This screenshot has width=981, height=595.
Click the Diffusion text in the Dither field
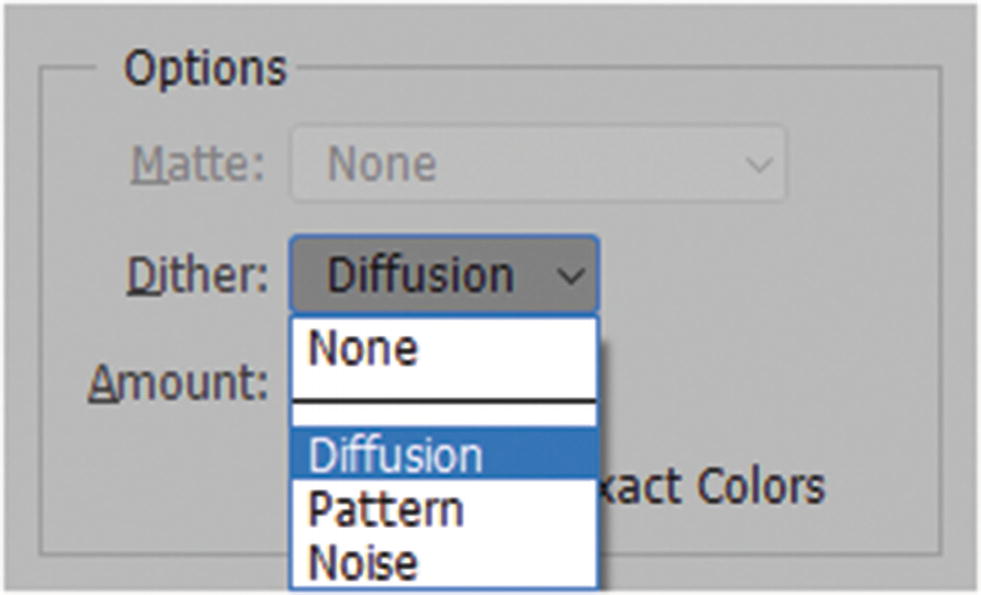[x=420, y=276]
